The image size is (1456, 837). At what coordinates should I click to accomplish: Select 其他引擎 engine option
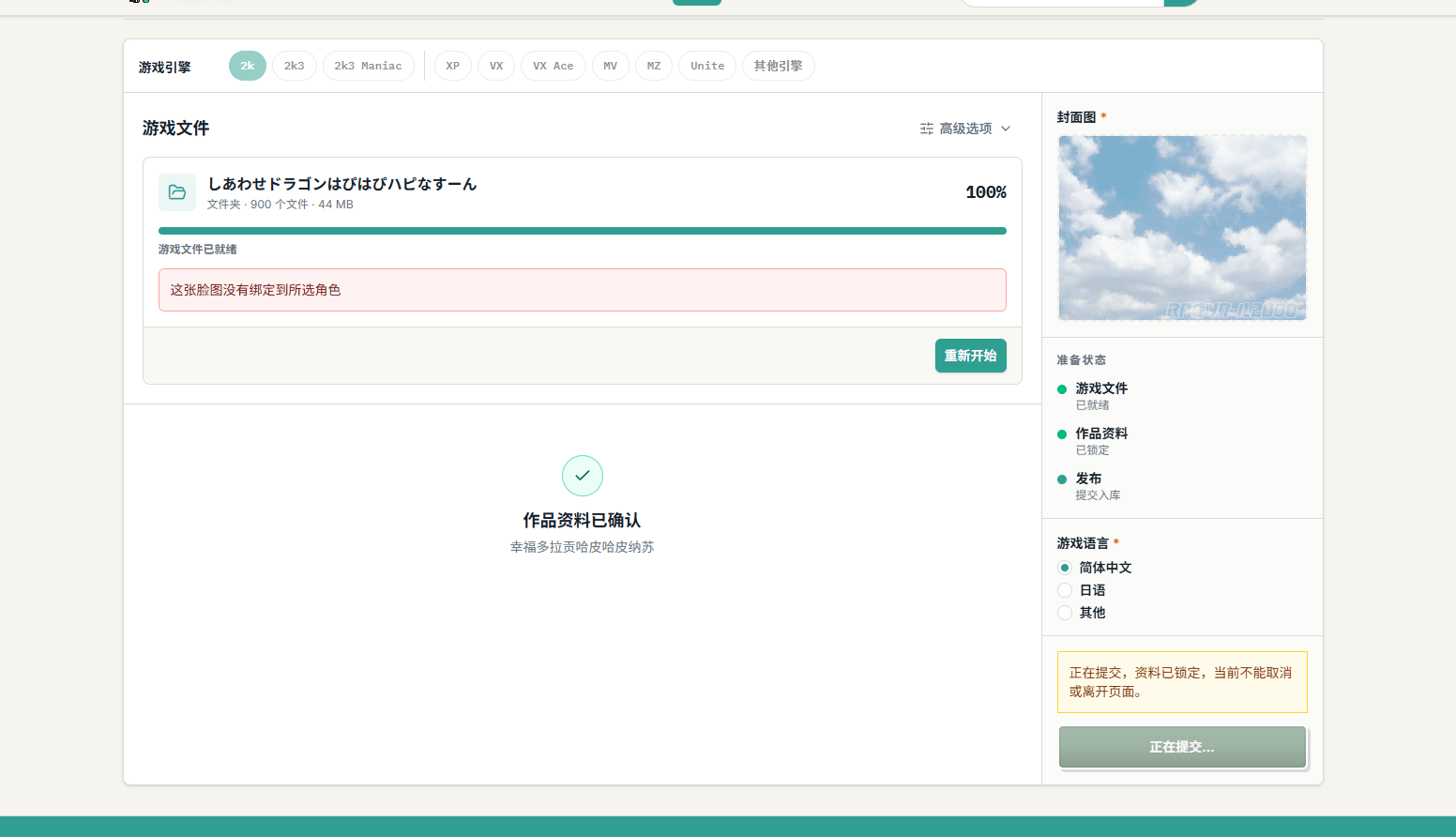(x=779, y=66)
